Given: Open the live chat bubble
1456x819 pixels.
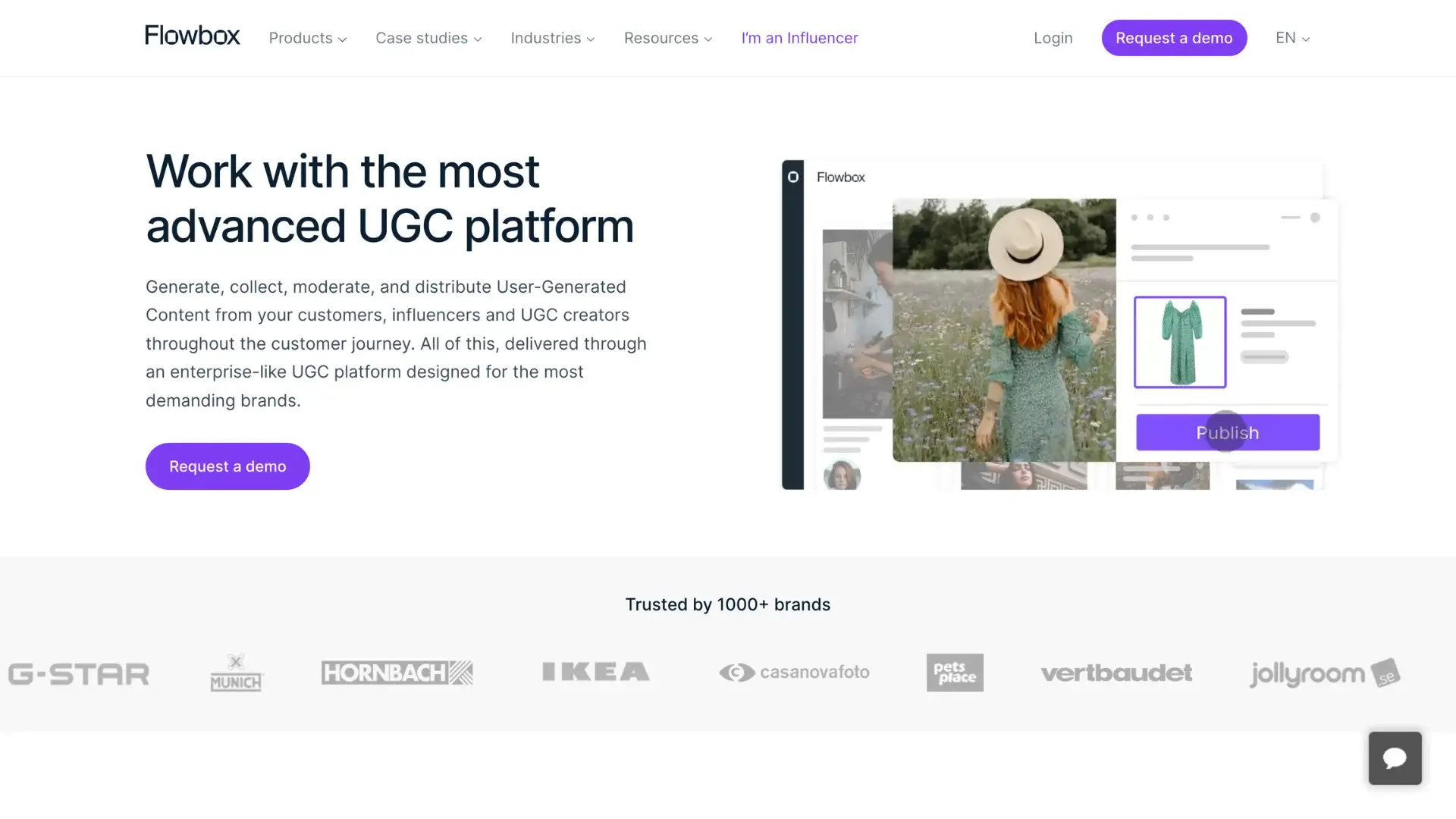Looking at the screenshot, I should pyautogui.click(x=1395, y=758).
